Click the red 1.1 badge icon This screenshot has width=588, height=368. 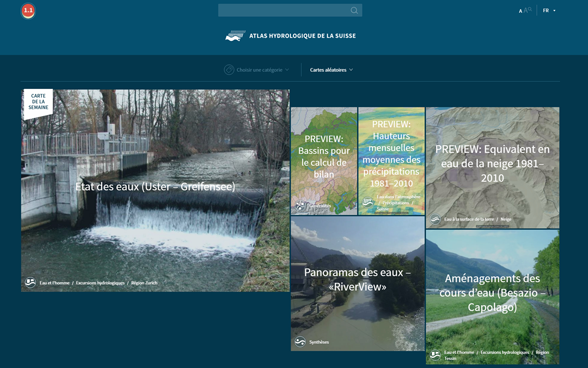coord(28,11)
